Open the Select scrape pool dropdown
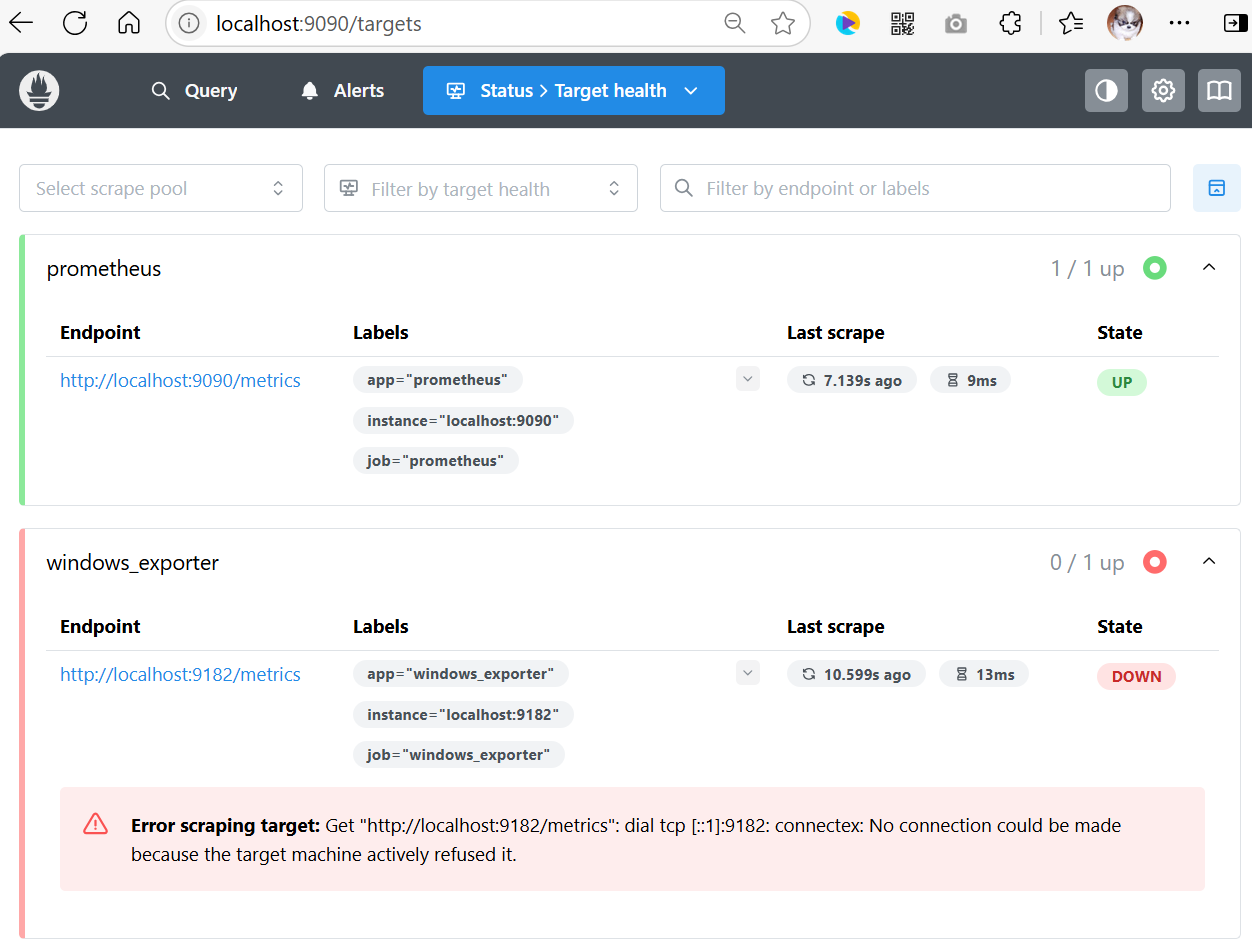1252x949 pixels. (x=161, y=188)
